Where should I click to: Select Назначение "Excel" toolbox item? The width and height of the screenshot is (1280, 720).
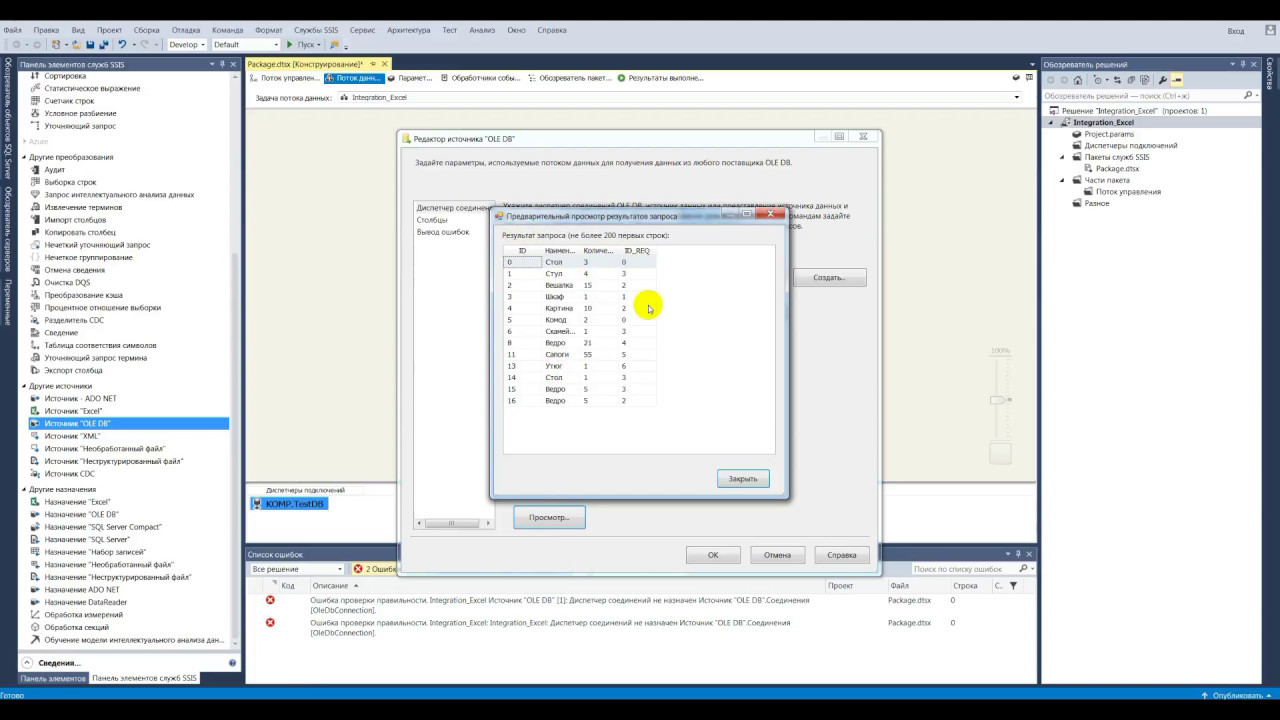77,502
